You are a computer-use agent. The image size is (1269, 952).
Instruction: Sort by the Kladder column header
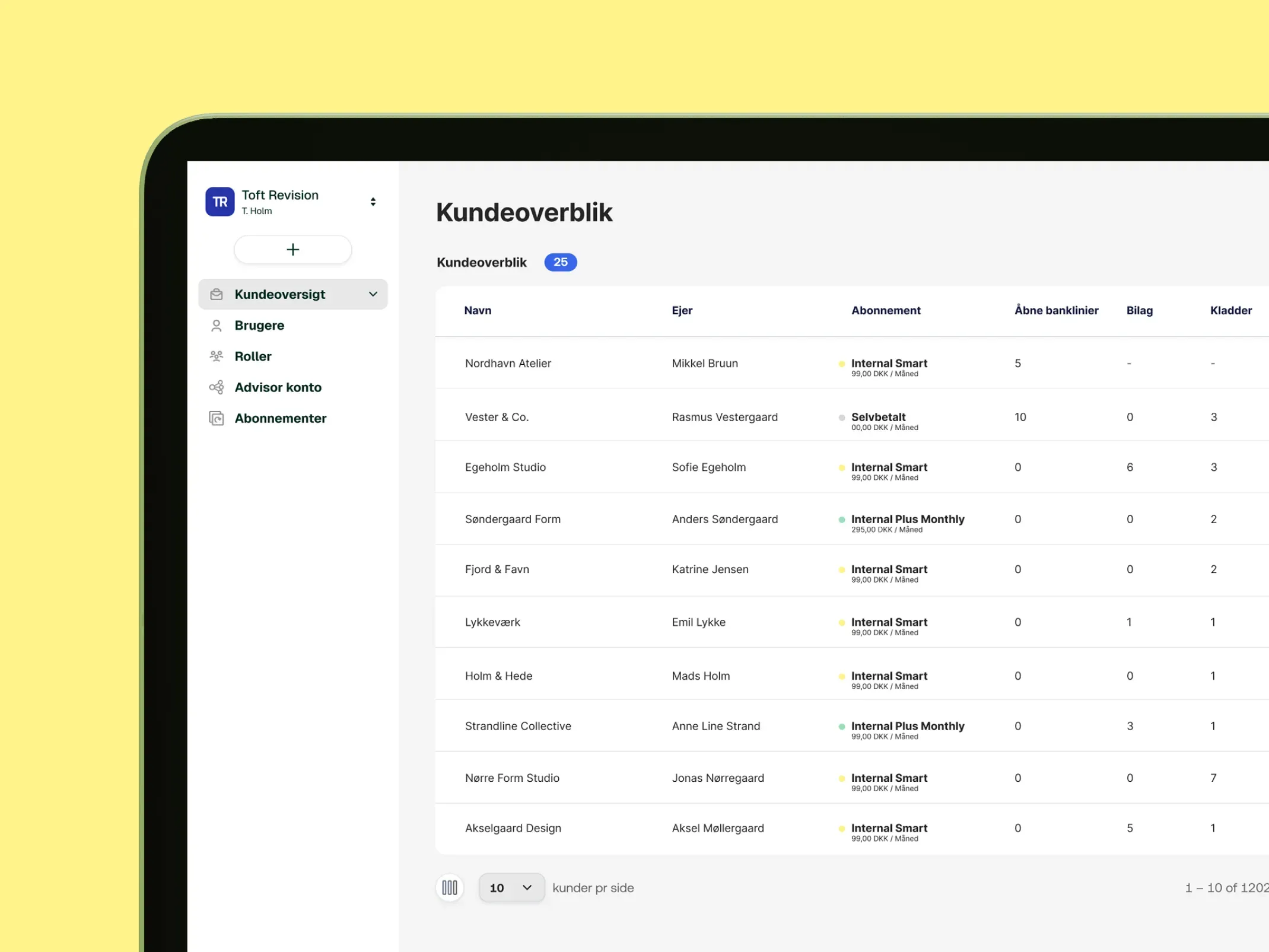coord(1231,310)
